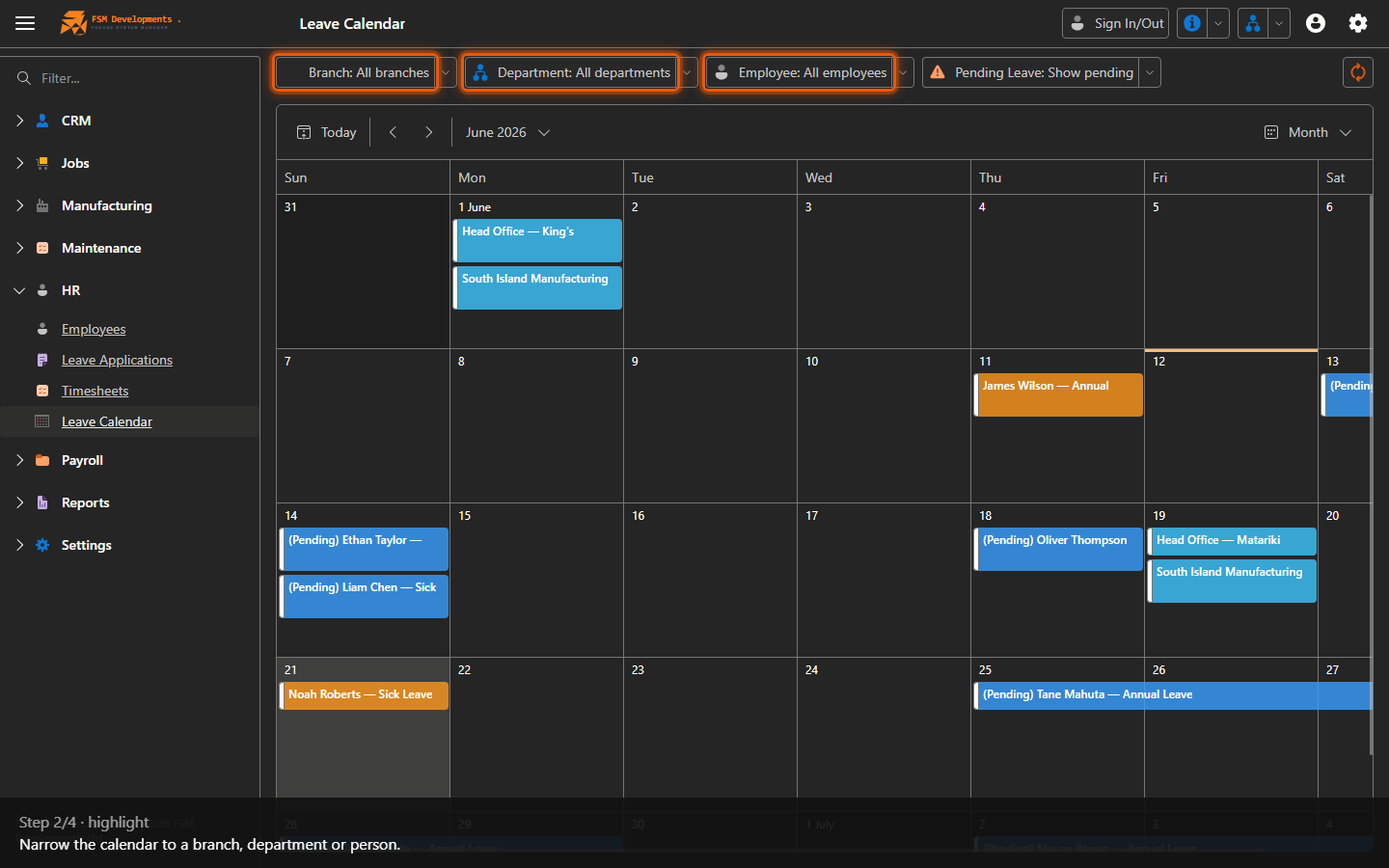Open Noah Roberts Sick Leave event
Image resolution: width=1389 pixels, height=868 pixels.
tap(364, 695)
